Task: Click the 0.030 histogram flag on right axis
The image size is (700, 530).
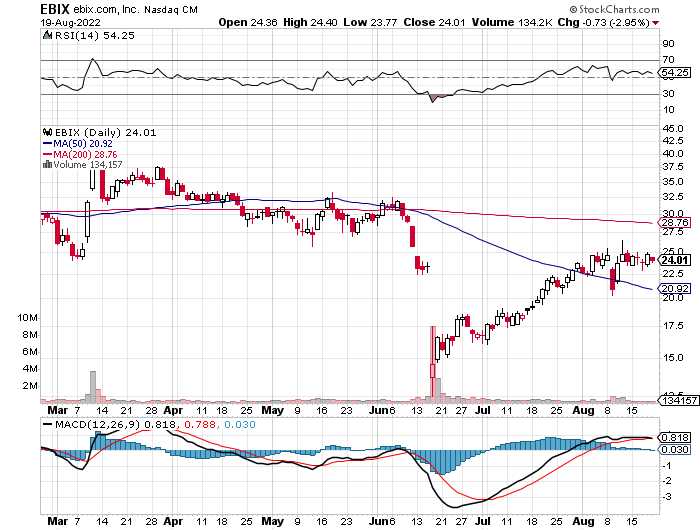Action: tap(675, 449)
